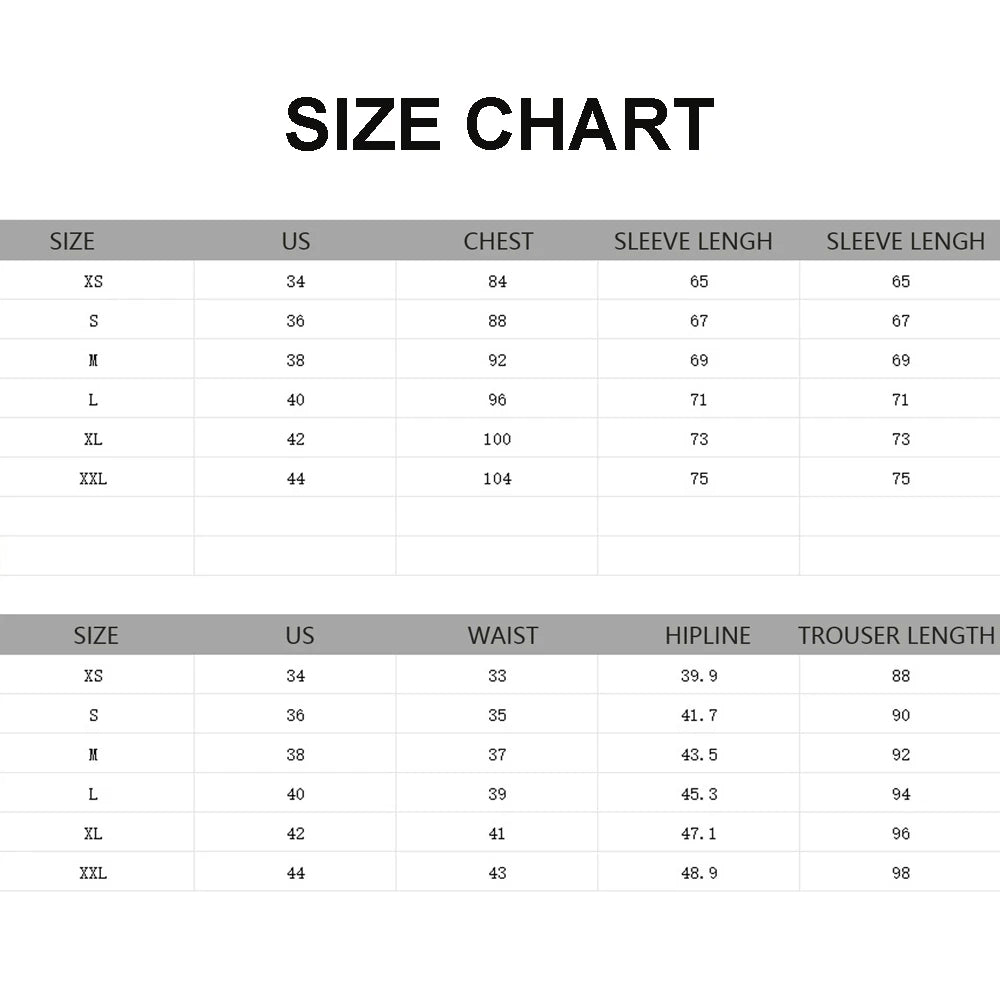Screen dimensions: 1000x1000
Task: Select chest measurement 104 for XXL
Action: [497, 478]
